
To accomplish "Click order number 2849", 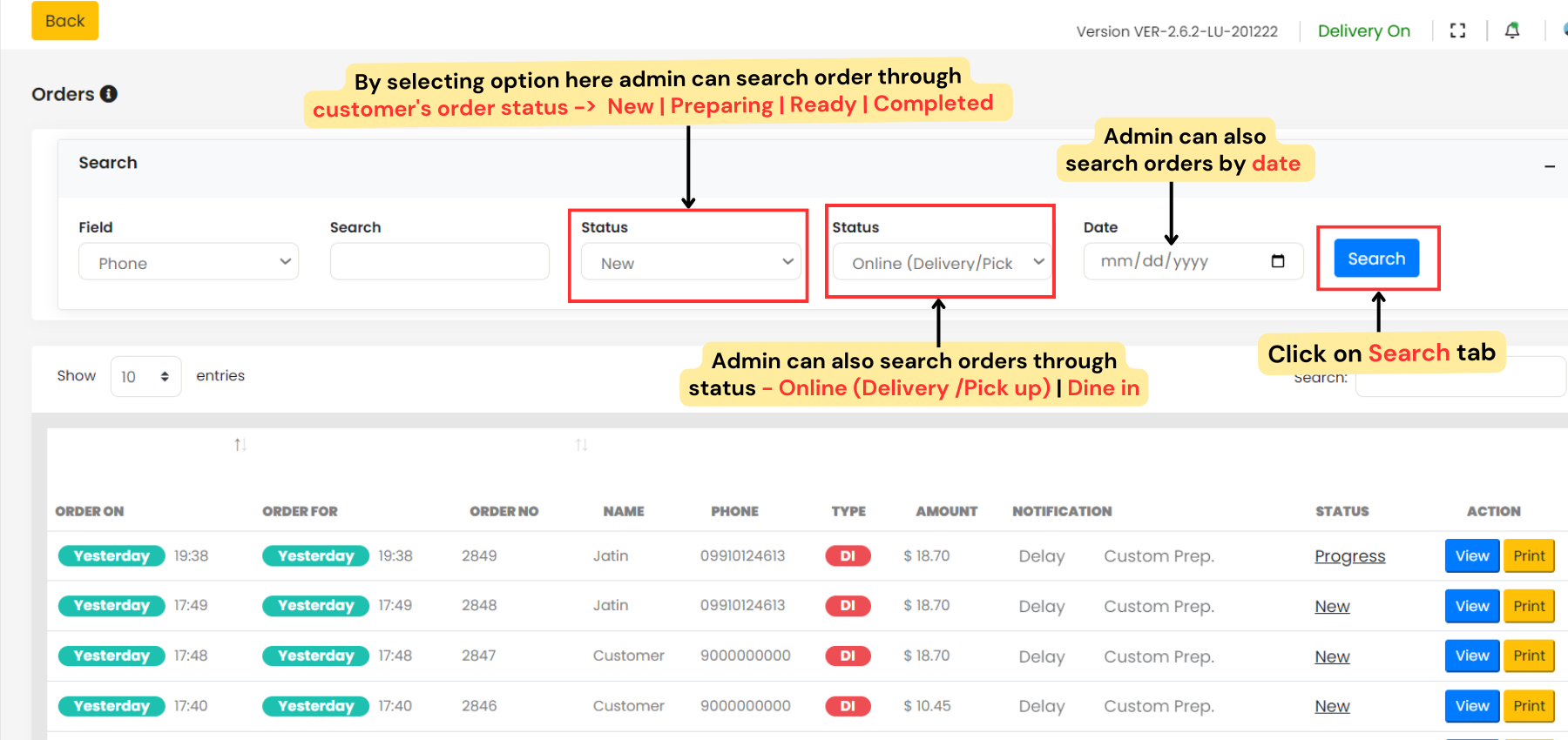I will click(479, 555).
